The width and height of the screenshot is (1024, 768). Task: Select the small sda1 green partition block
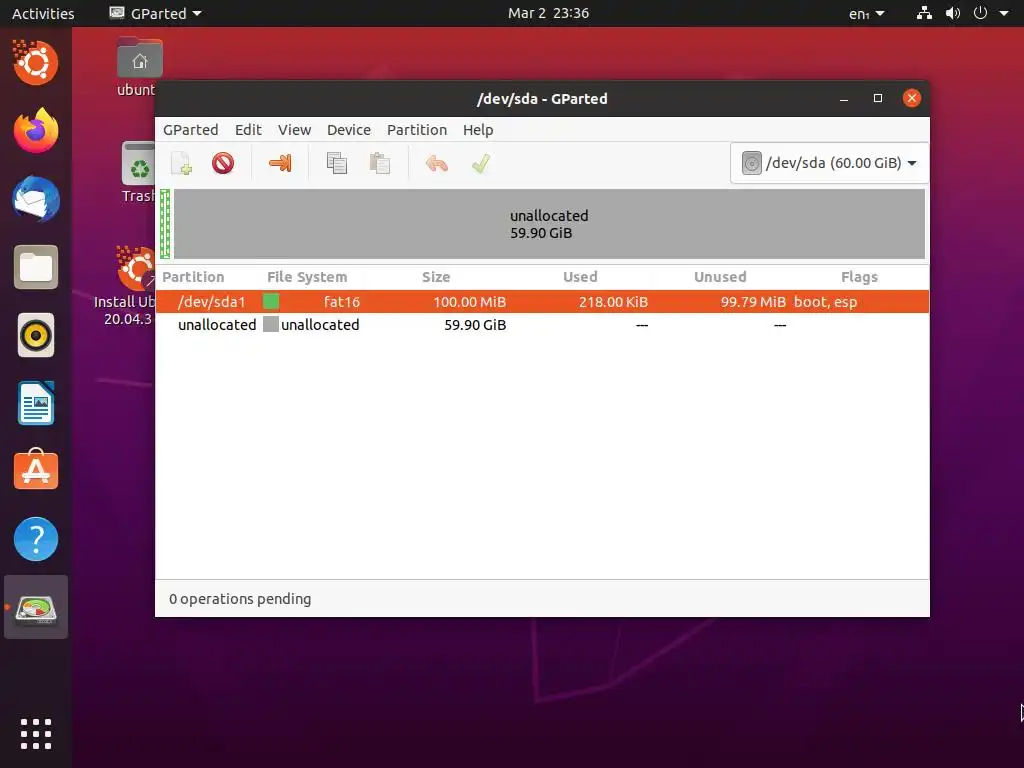coord(165,224)
